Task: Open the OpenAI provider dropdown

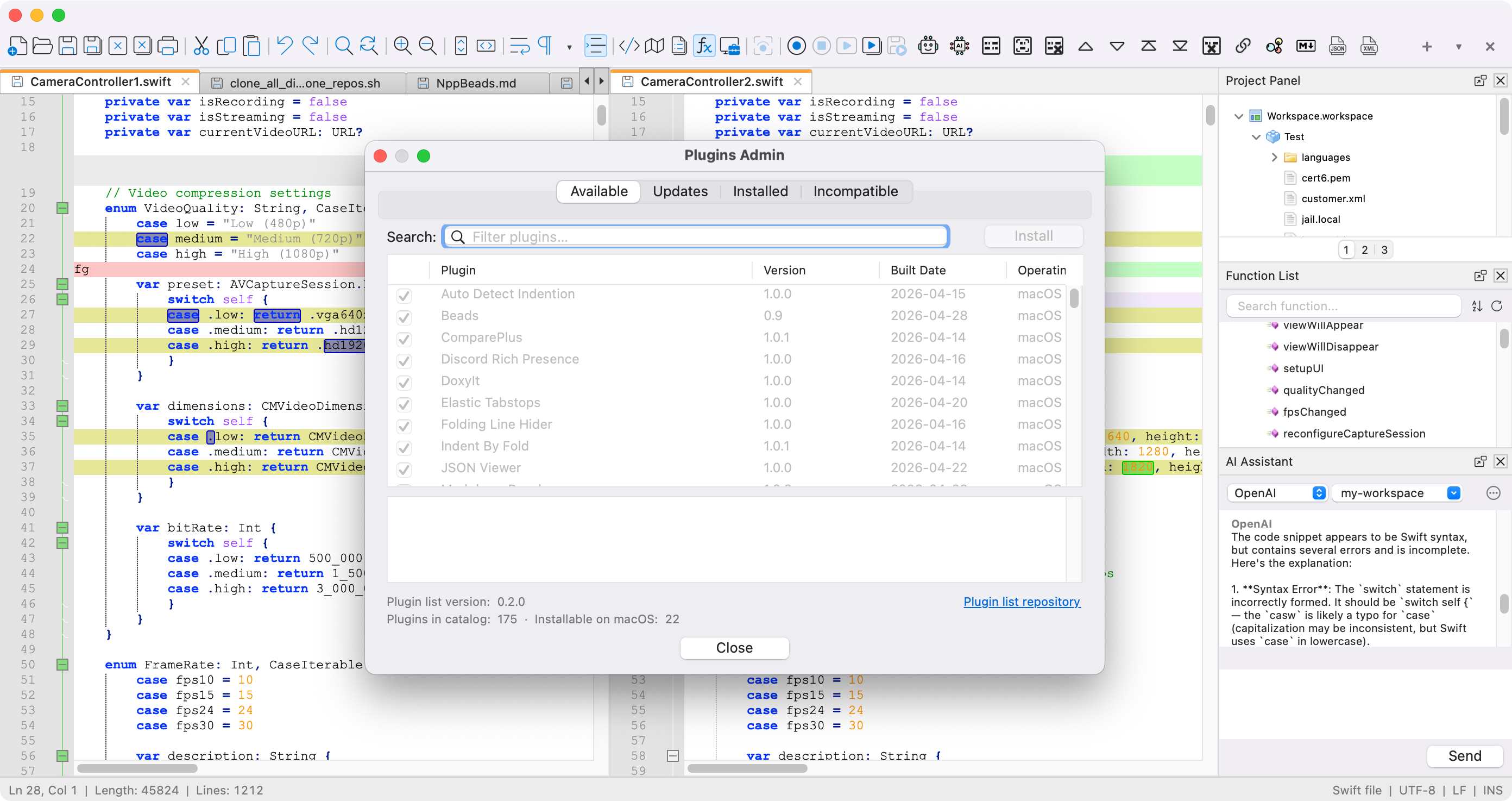Action: [x=1277, y=493]
